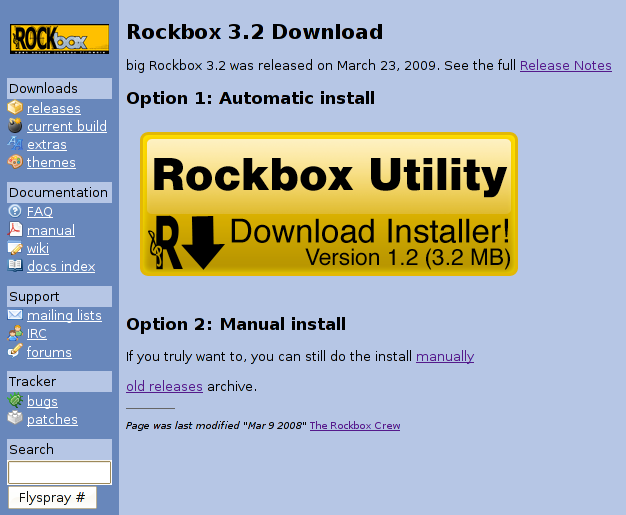Open The Rockbox Crew link
The image size is (626, 515).
[355, 426]
